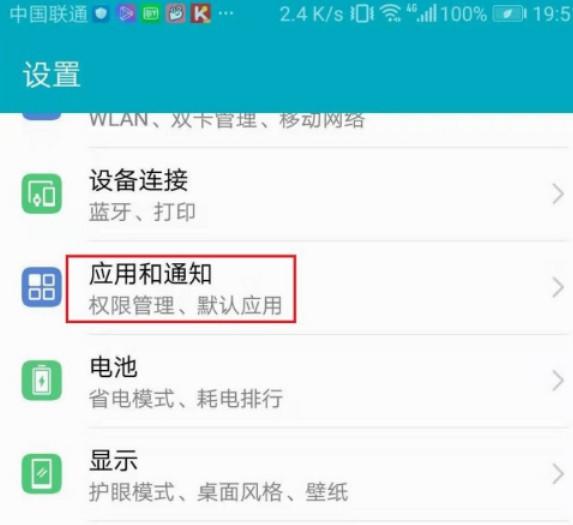This screenshot has height=525, width=573.
Task: Open the 应用和通知 settings entry
Action: pos(286,288)
